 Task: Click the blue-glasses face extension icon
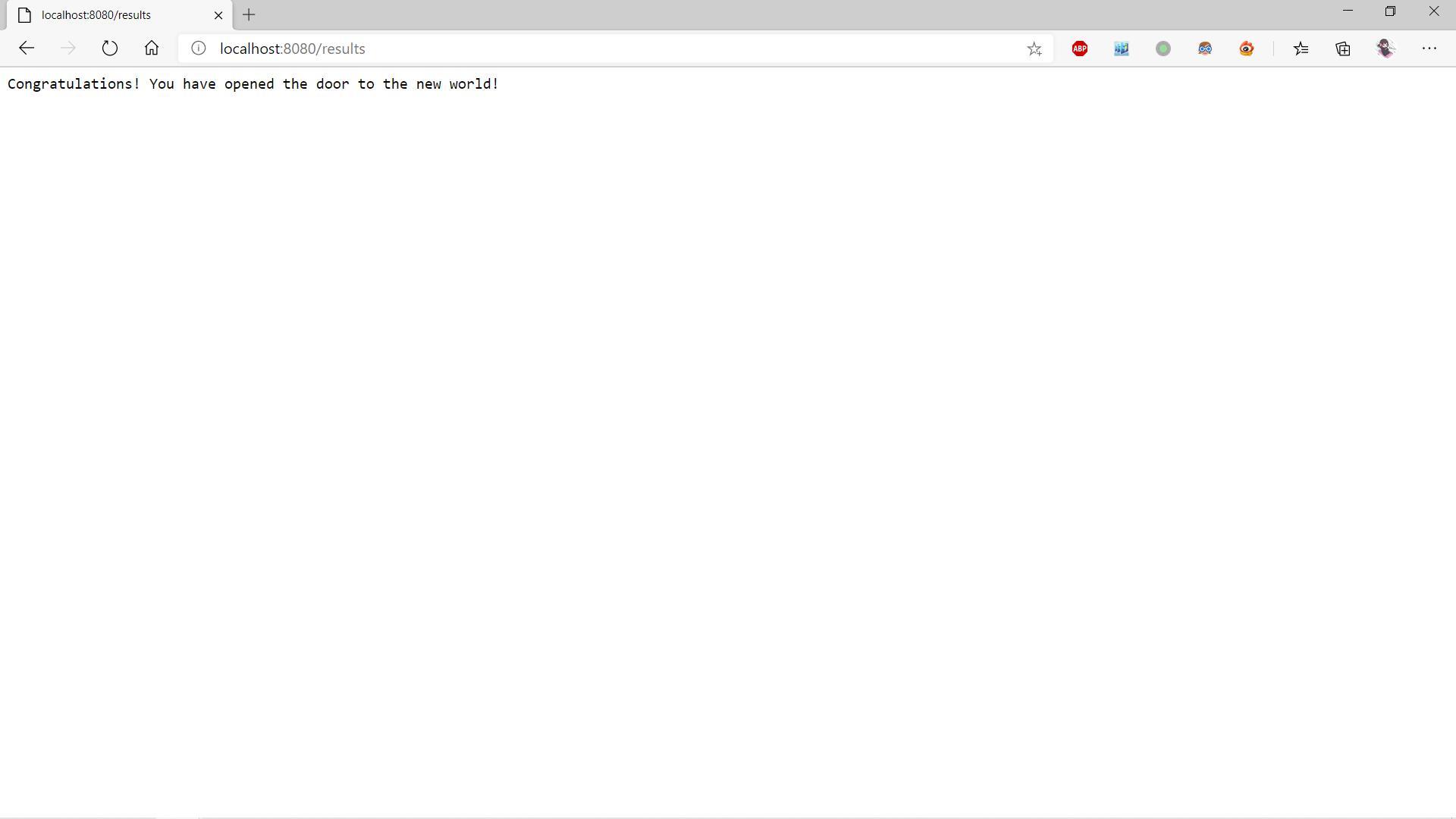pyautogui.click(x=1205, y=49)
